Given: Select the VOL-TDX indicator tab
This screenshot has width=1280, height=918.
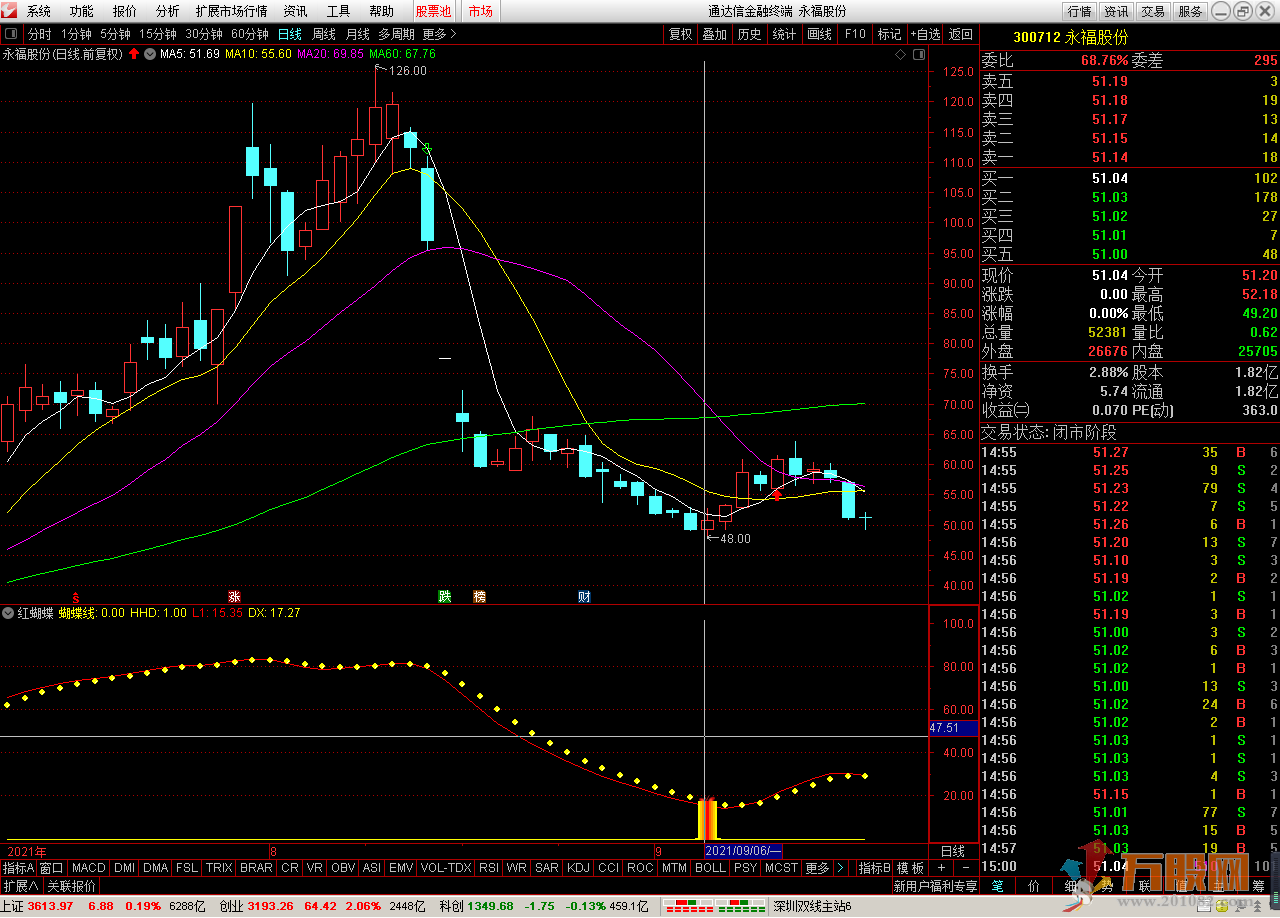Looking at the screenshot, I should point(446,868).
